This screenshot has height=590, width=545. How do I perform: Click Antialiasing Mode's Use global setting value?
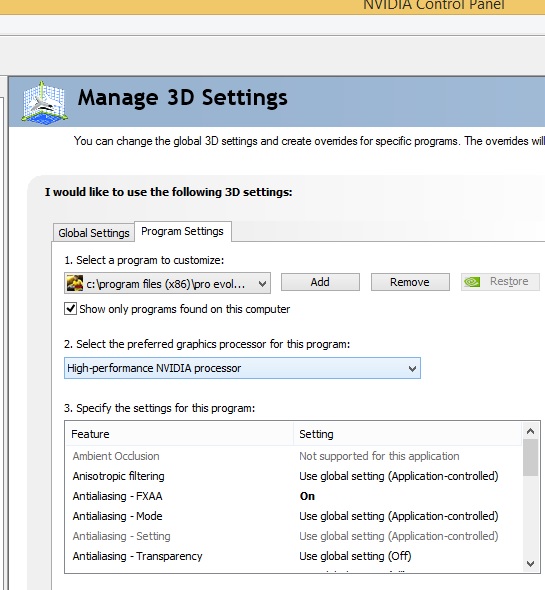[x=399, y=516]
